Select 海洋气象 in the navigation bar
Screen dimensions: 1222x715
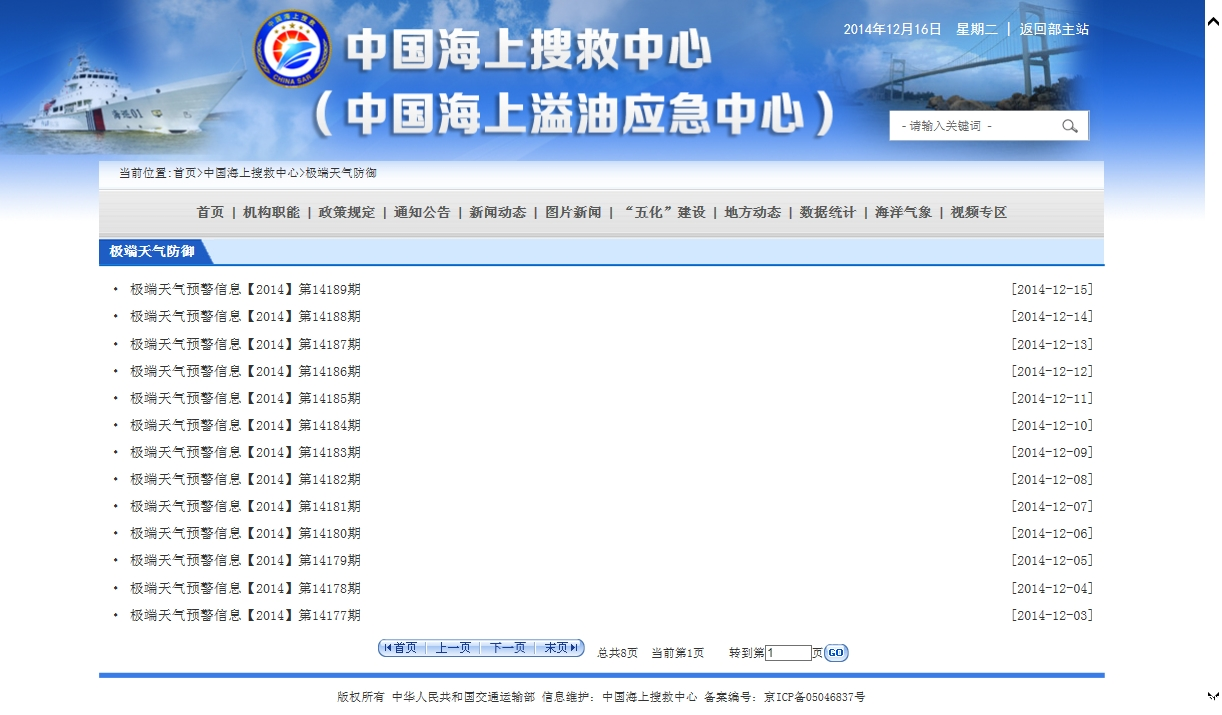coord(903,212)
